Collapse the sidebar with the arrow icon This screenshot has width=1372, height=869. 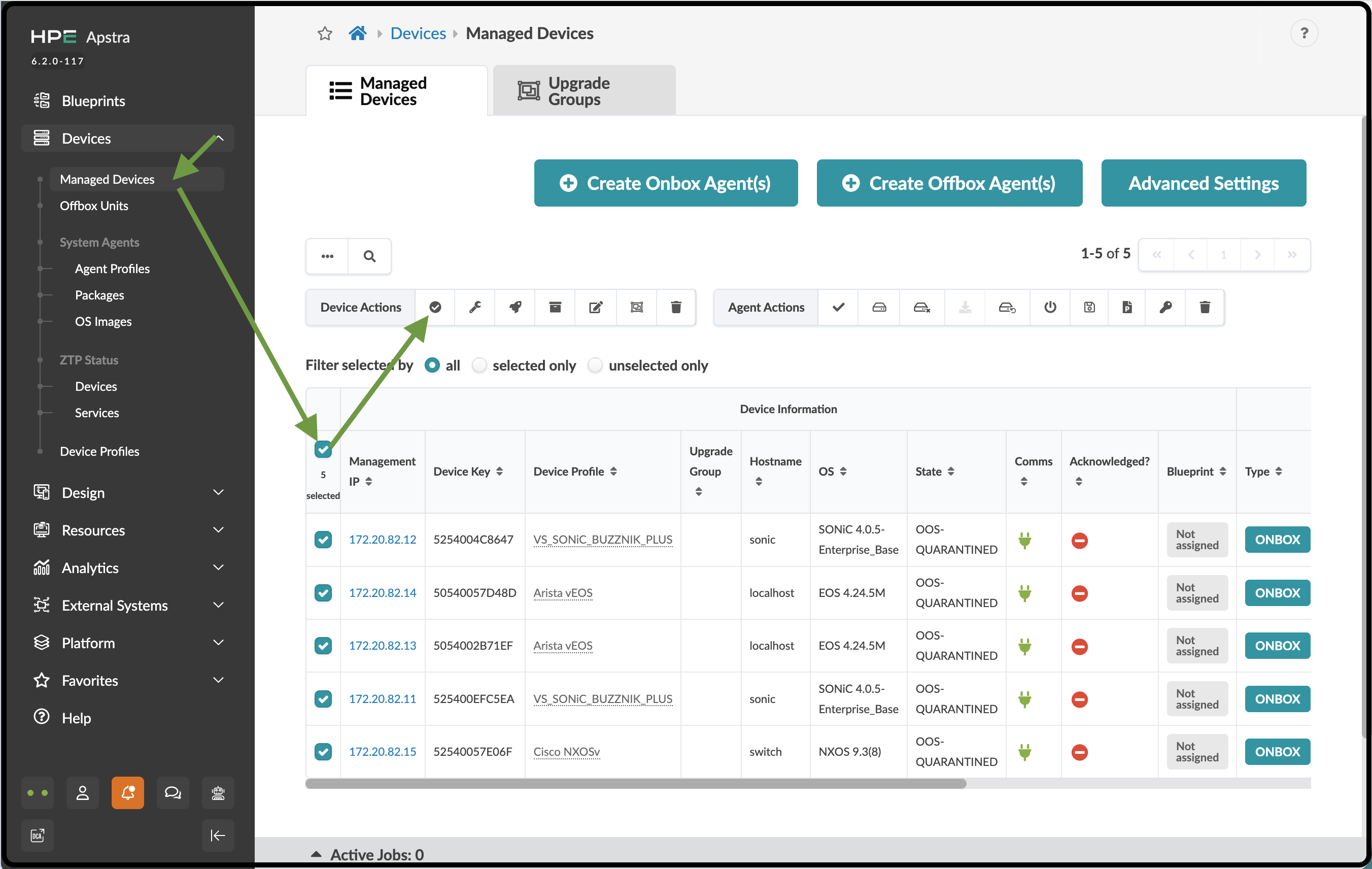coord(218,835)
